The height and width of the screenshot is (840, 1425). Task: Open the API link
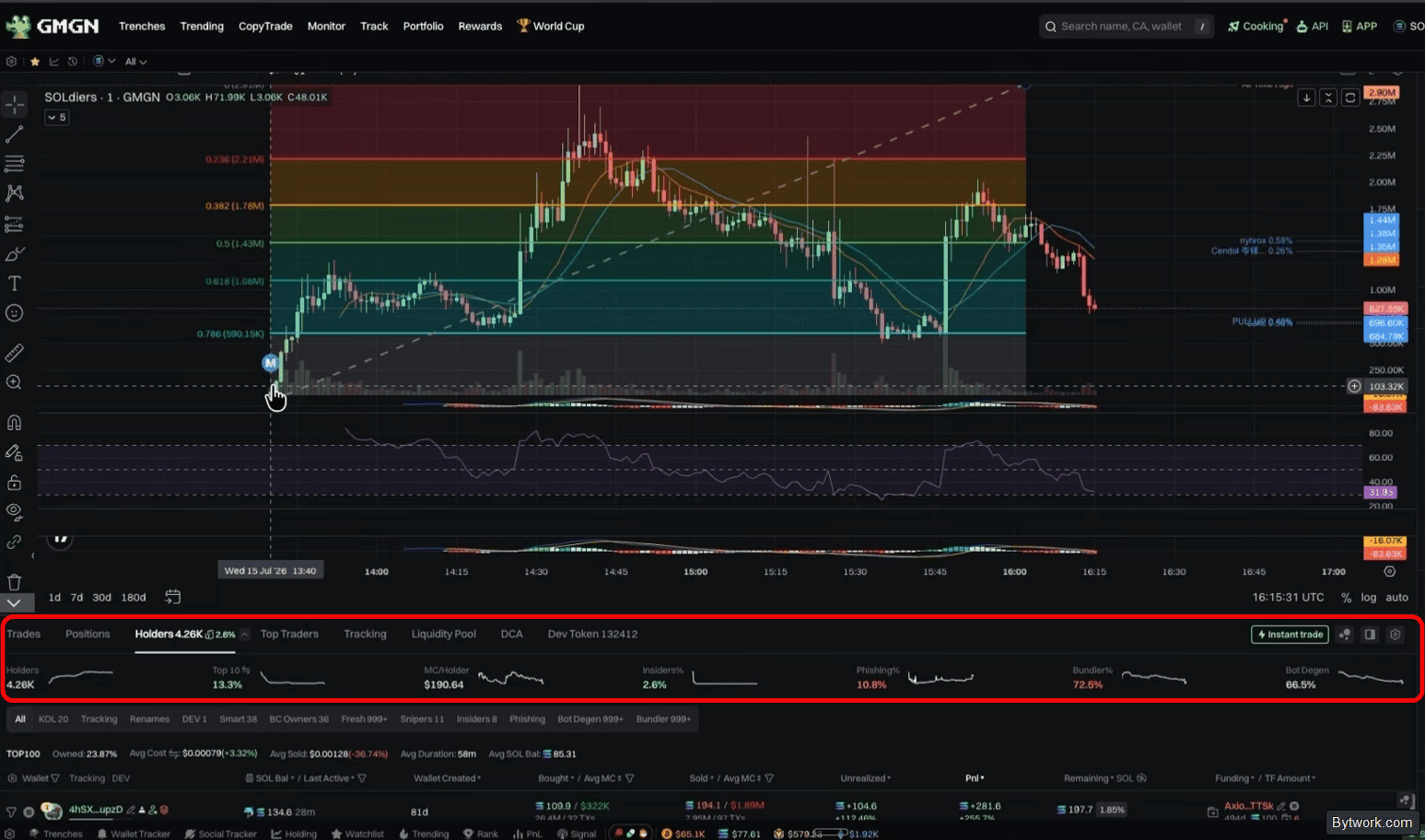coord(1313,26)
